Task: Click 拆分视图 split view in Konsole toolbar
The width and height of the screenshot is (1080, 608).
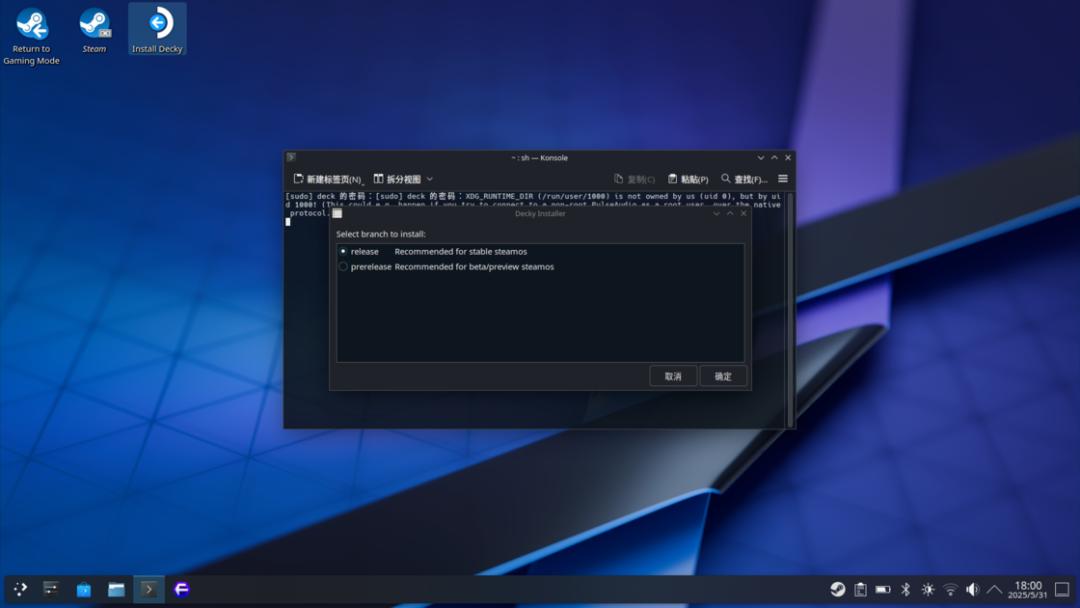Action: (397, 179)
